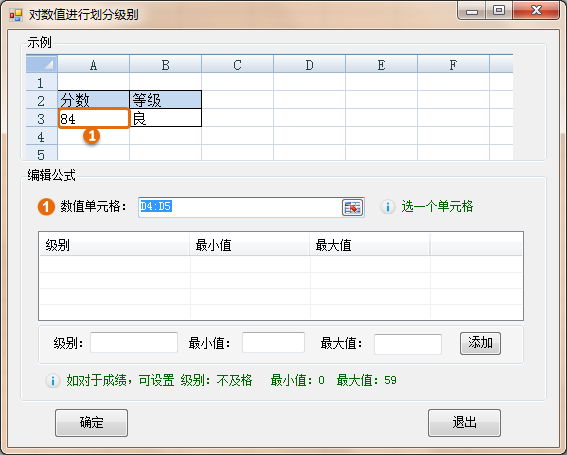Screen dimensions: 567x455
Task: Click the info icon beside 选一个单元格
Action: point(388,207)
